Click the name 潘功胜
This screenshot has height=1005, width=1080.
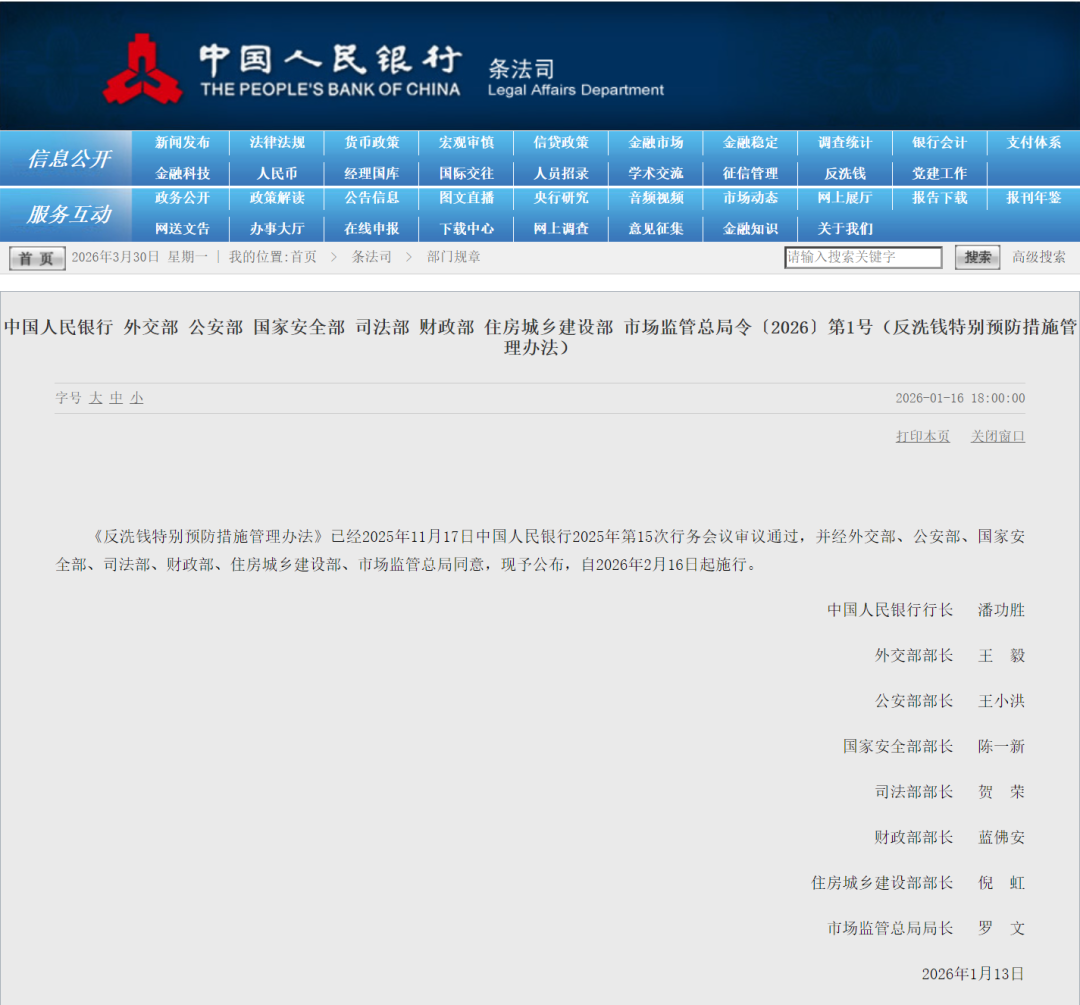(1001, 610)
